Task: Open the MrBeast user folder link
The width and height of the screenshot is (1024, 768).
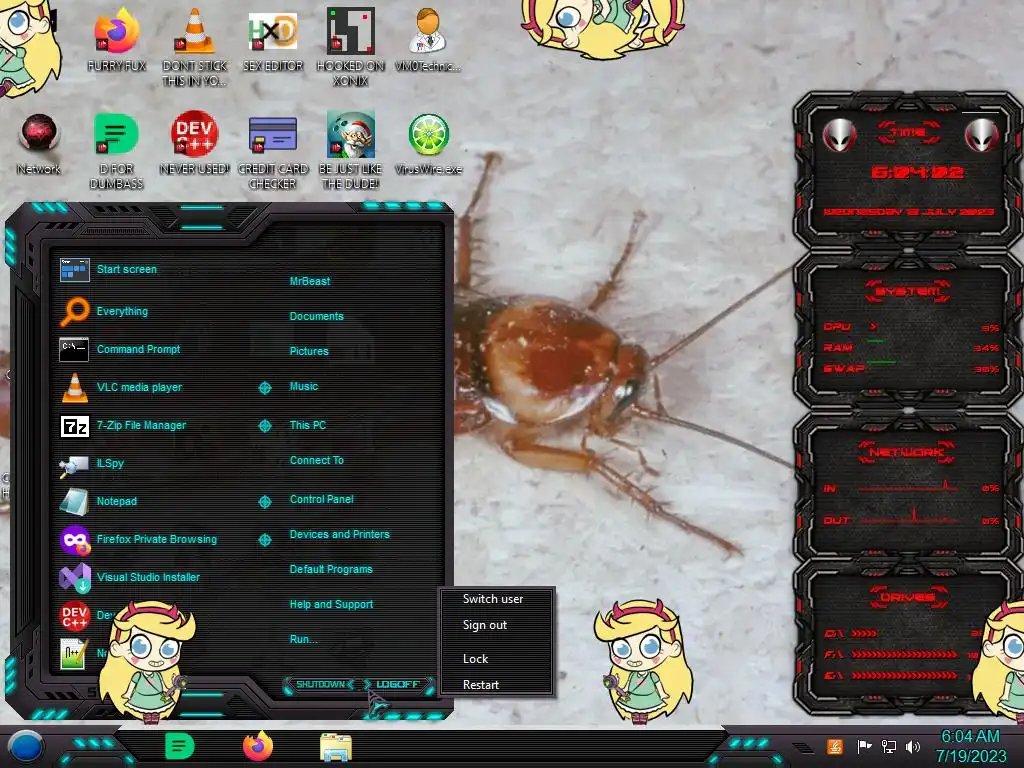Action: (310, 281)
